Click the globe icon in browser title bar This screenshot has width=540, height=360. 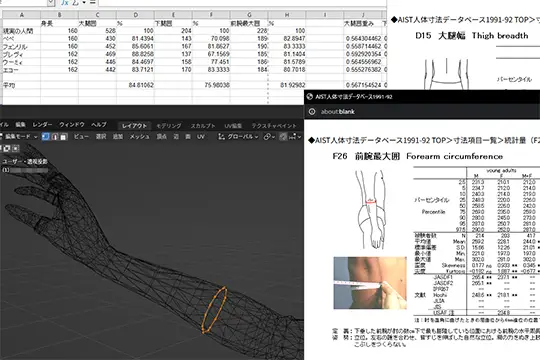pos(310,97)
